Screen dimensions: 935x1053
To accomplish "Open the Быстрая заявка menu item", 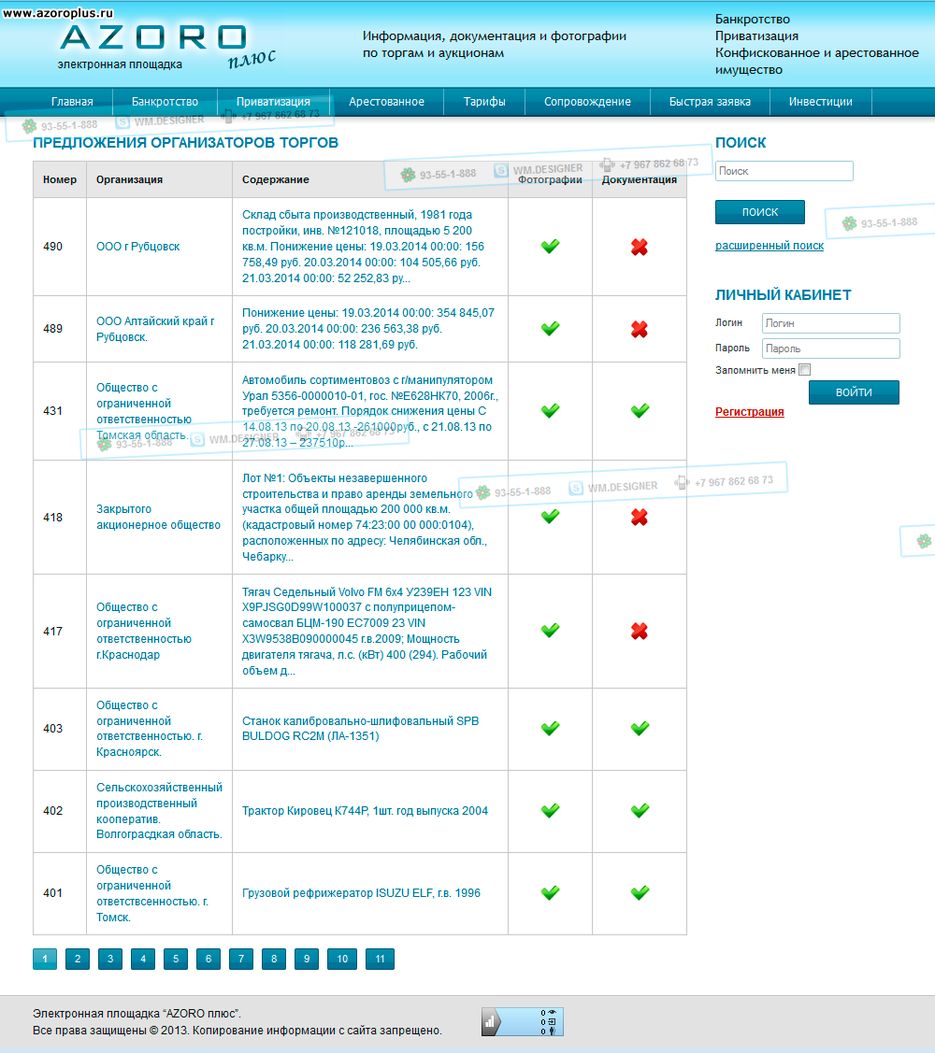I will [x=709, y=101].
